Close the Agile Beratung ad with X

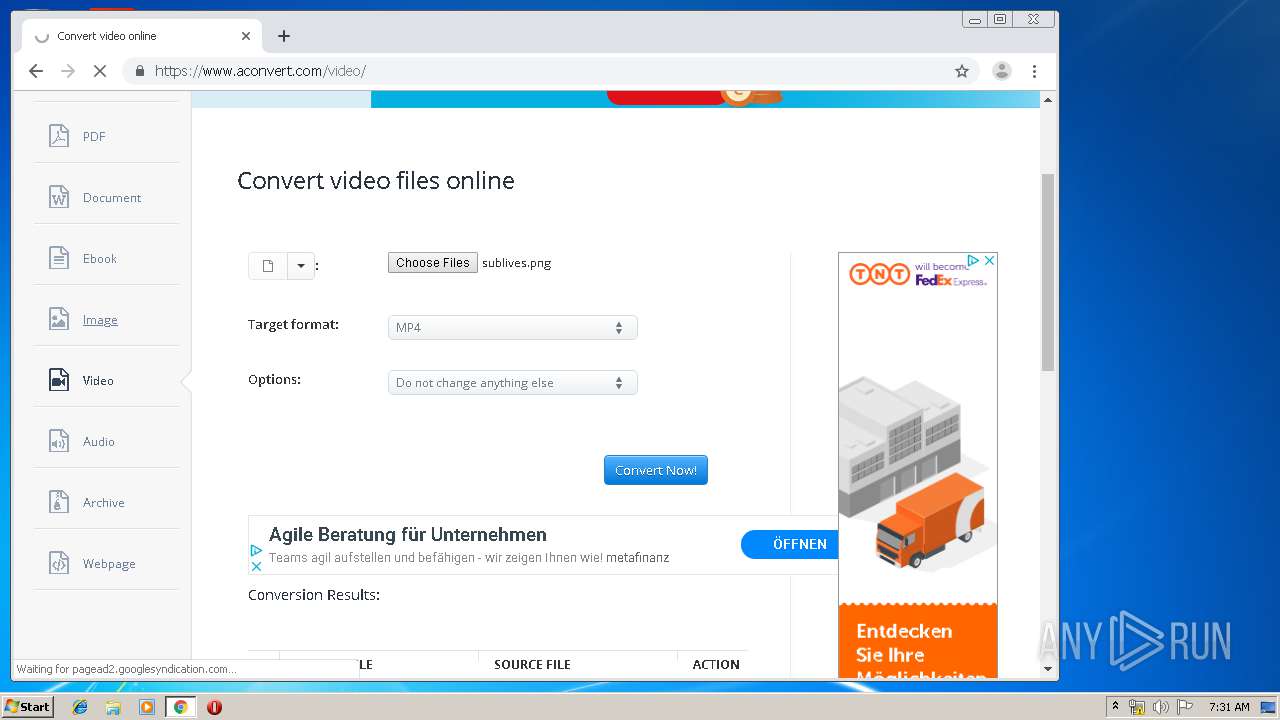256,566
